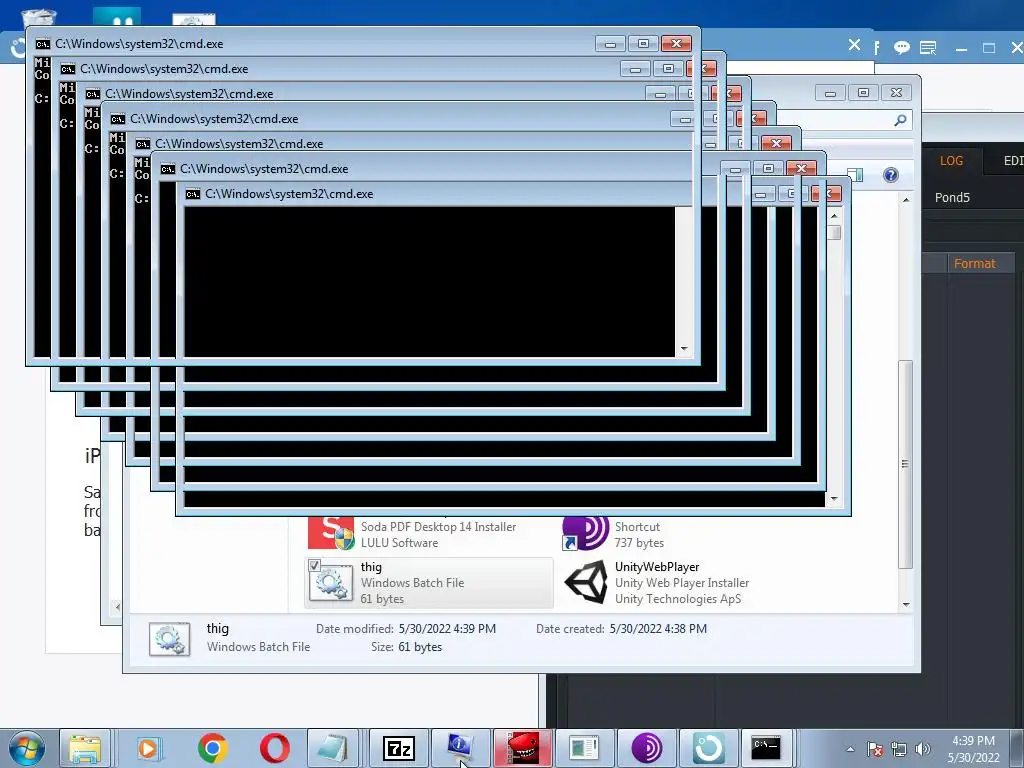
Task: Open 7-Zip from the taskbar
Action: pyautogui.click(x=398, y=748)
